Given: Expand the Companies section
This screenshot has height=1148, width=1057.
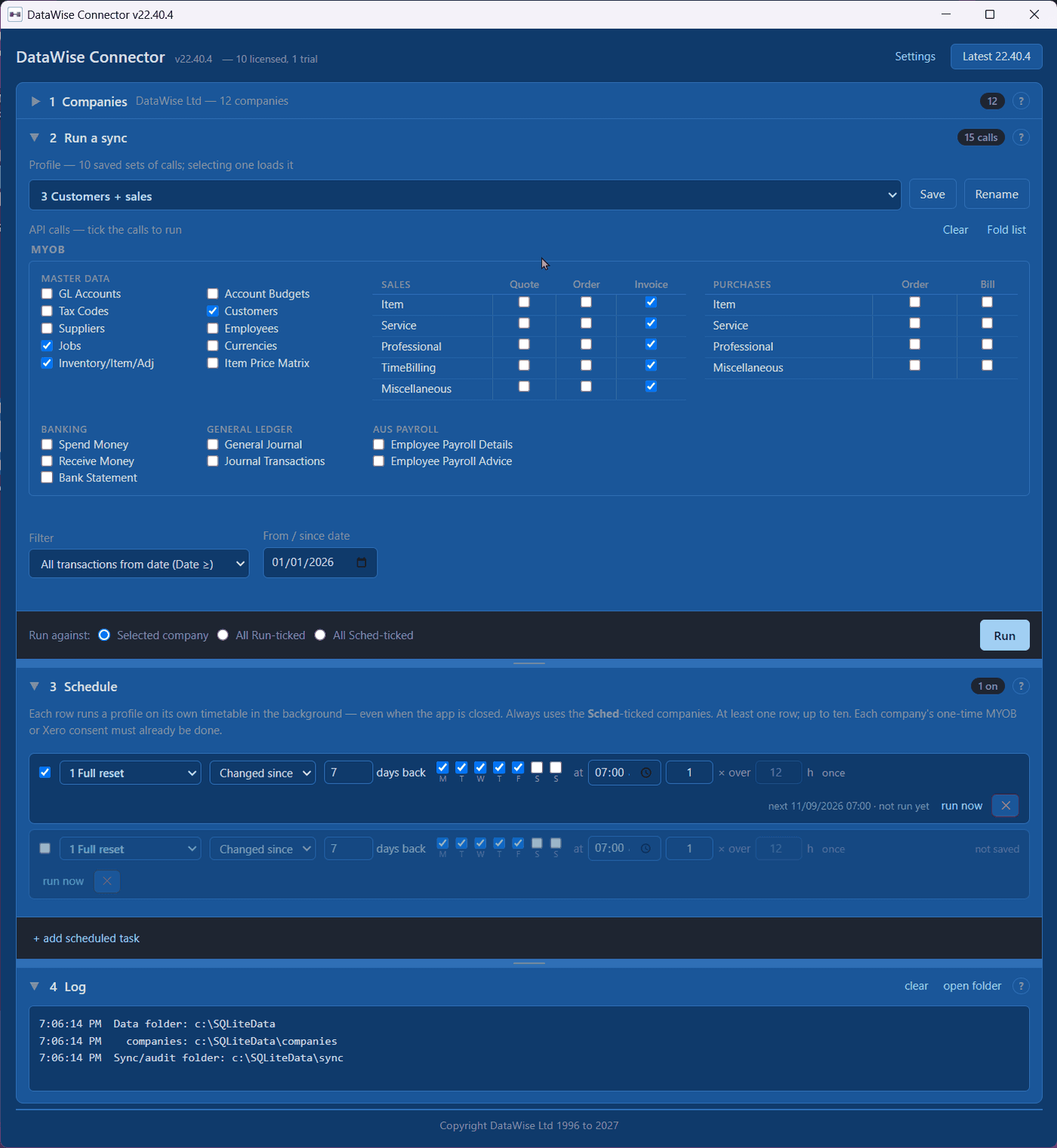Looking at the screenshot, I should tap(35, 101).
